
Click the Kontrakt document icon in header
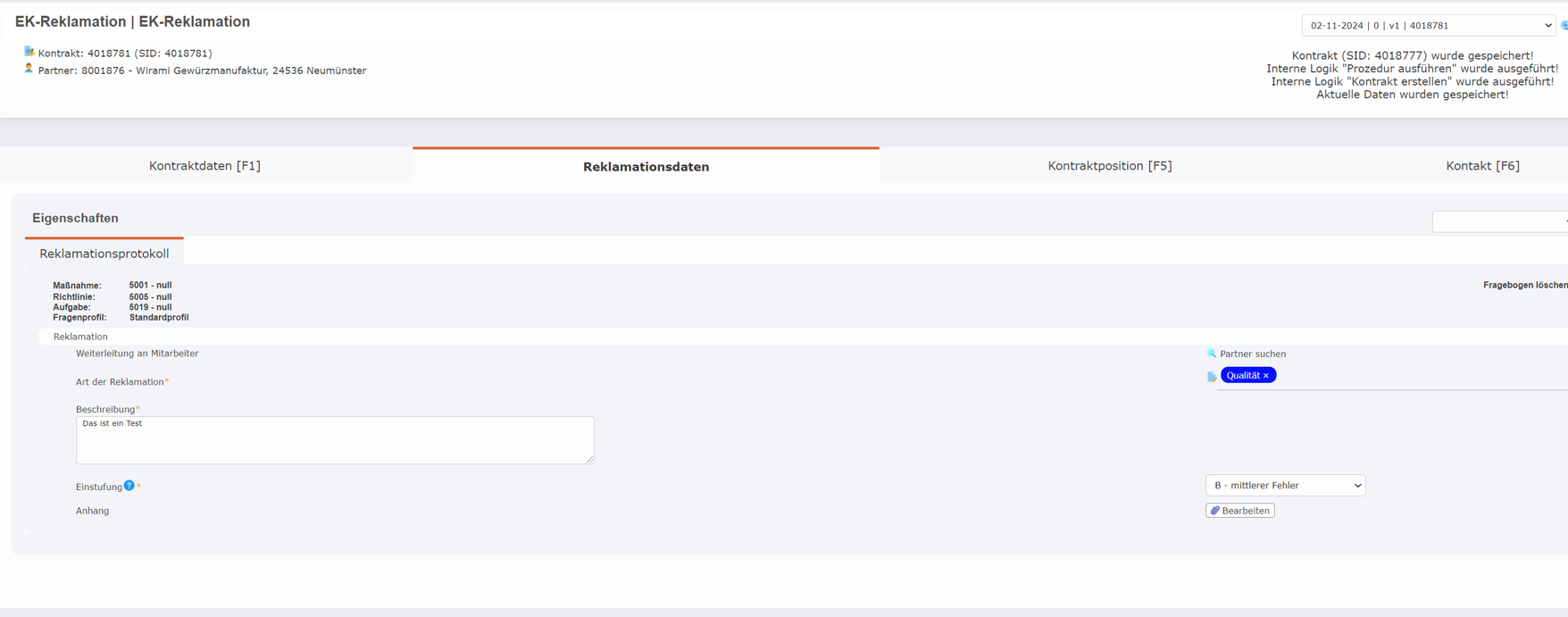click(x=29, y=52)
